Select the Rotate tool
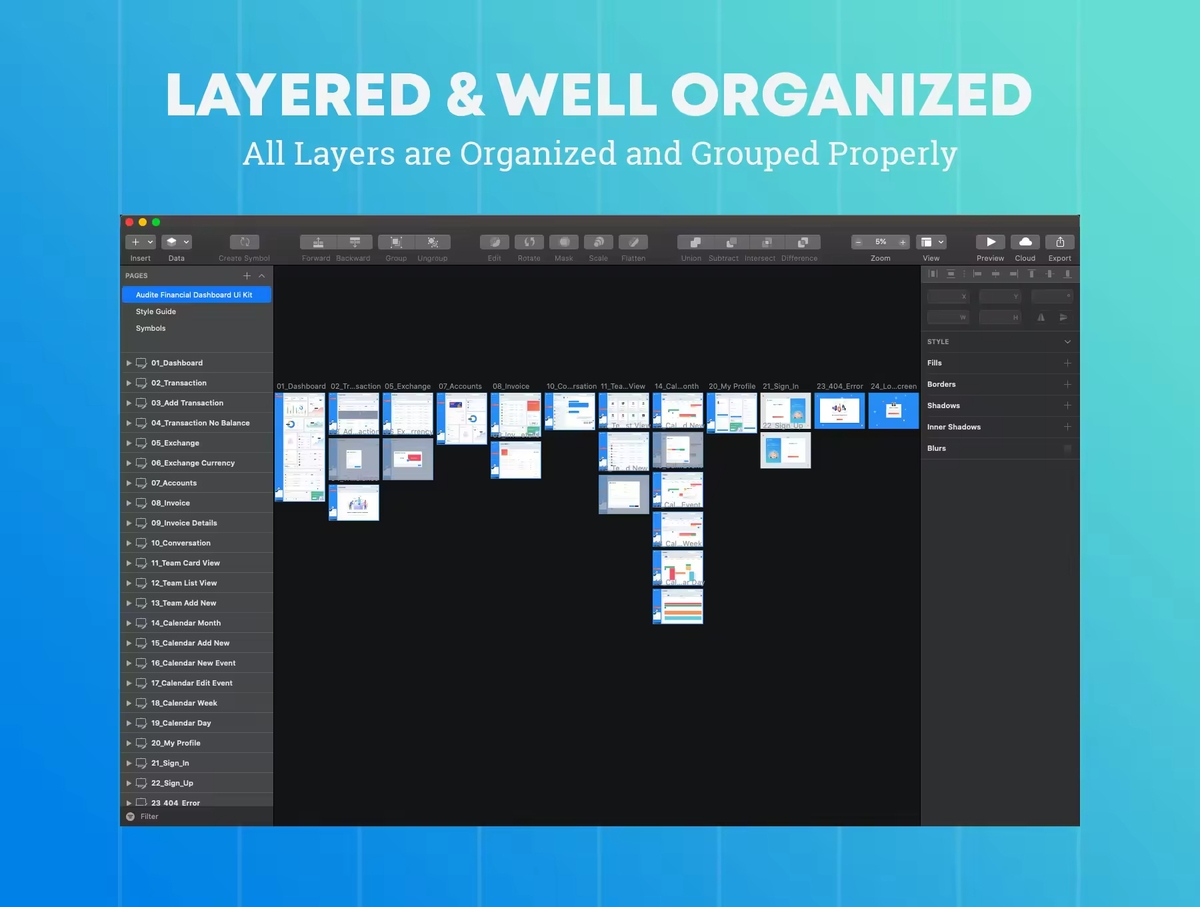Viewport: 1200px width, 907px height. click(x=529, y=242)
